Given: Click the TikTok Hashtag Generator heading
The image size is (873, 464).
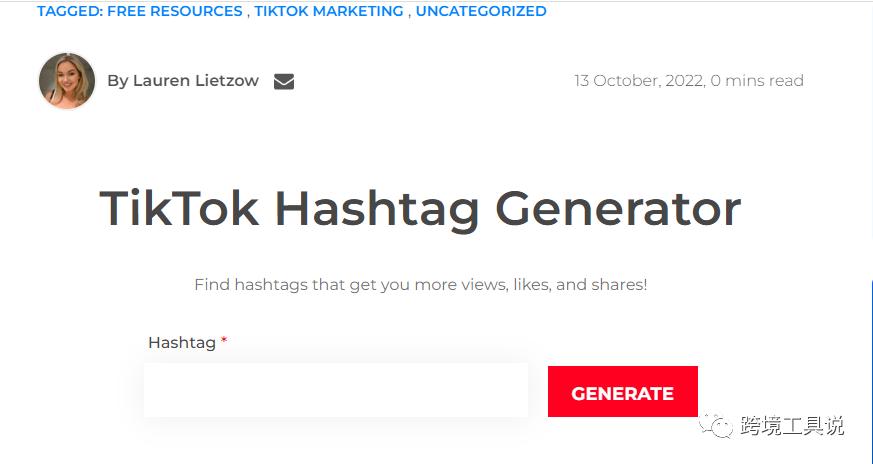Looking at the screenshot, I should coord(420,209).
